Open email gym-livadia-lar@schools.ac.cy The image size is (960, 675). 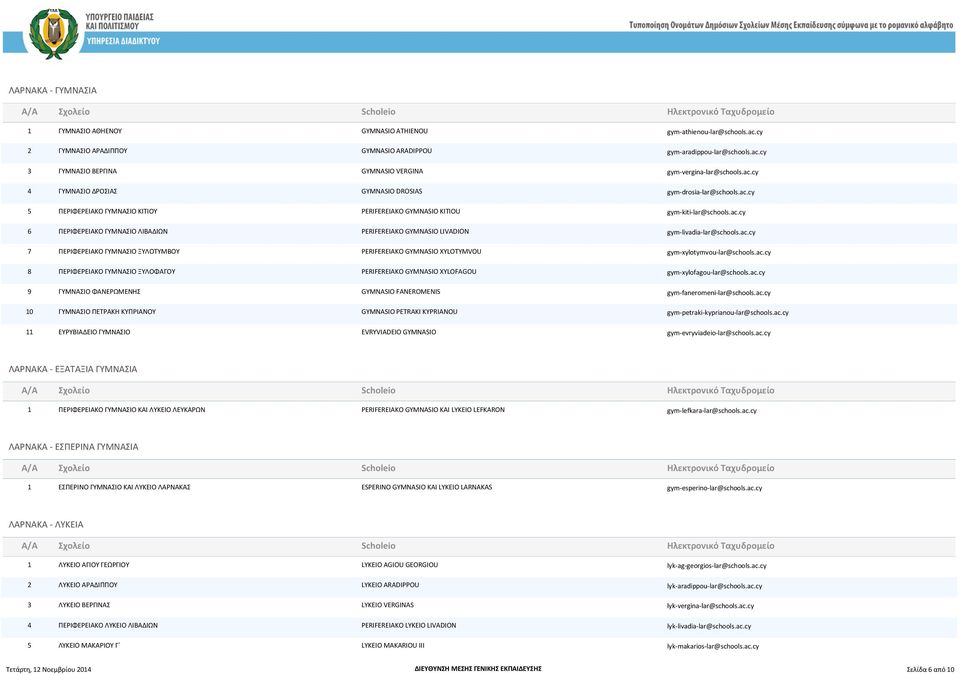pos(711,233)
